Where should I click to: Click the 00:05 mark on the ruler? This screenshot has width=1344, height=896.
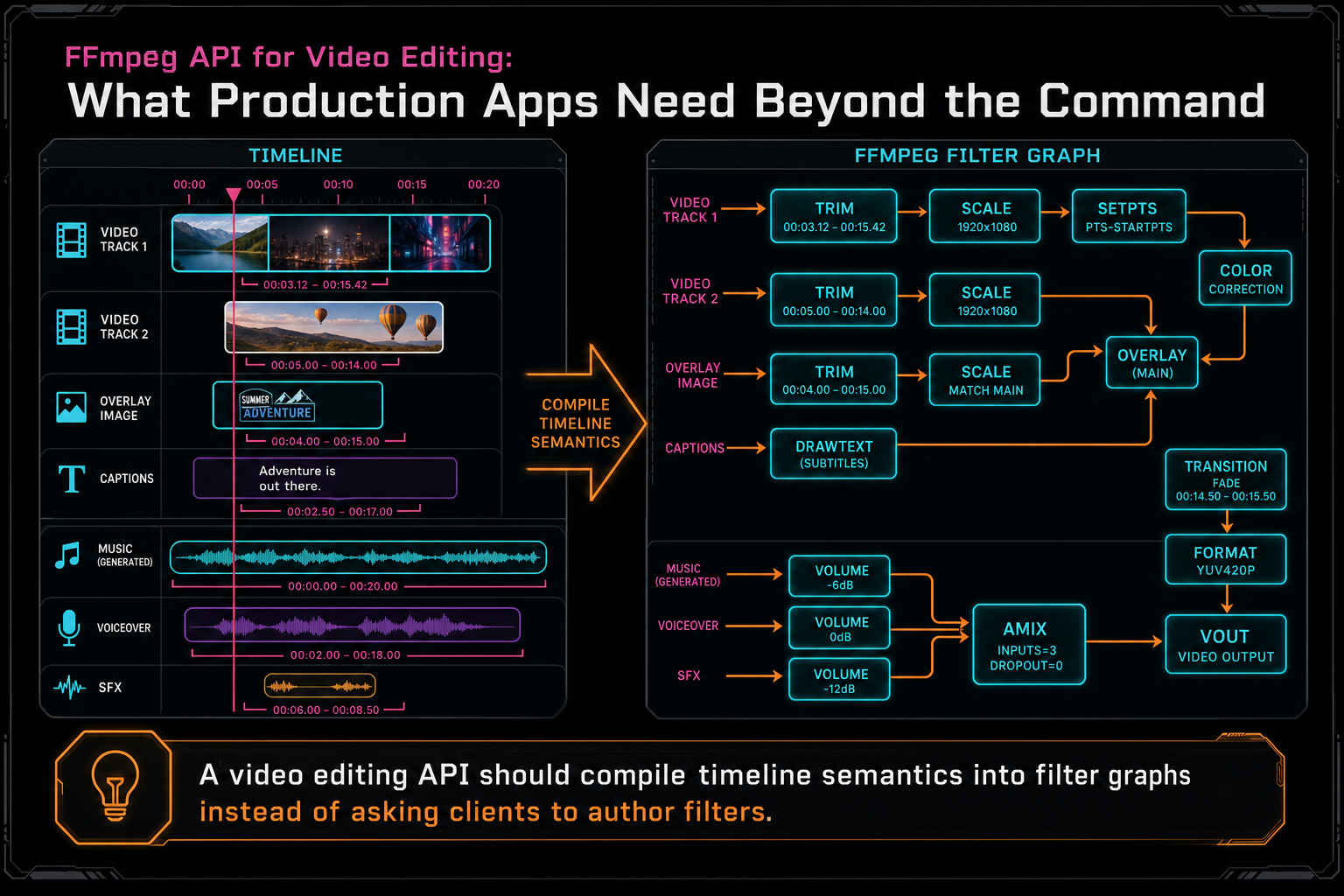coord(262,185)
